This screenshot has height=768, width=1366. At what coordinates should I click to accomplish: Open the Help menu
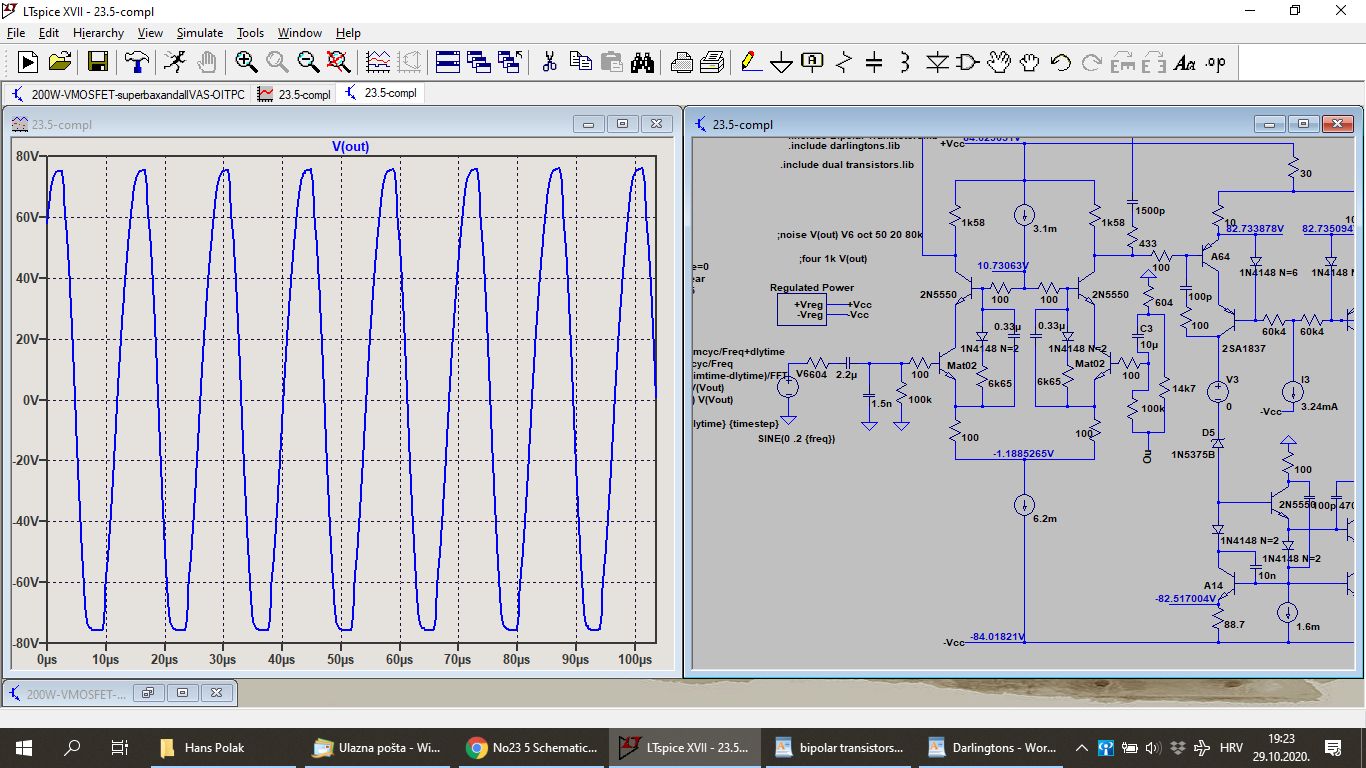pyautogui.click(x=348, y=33)
